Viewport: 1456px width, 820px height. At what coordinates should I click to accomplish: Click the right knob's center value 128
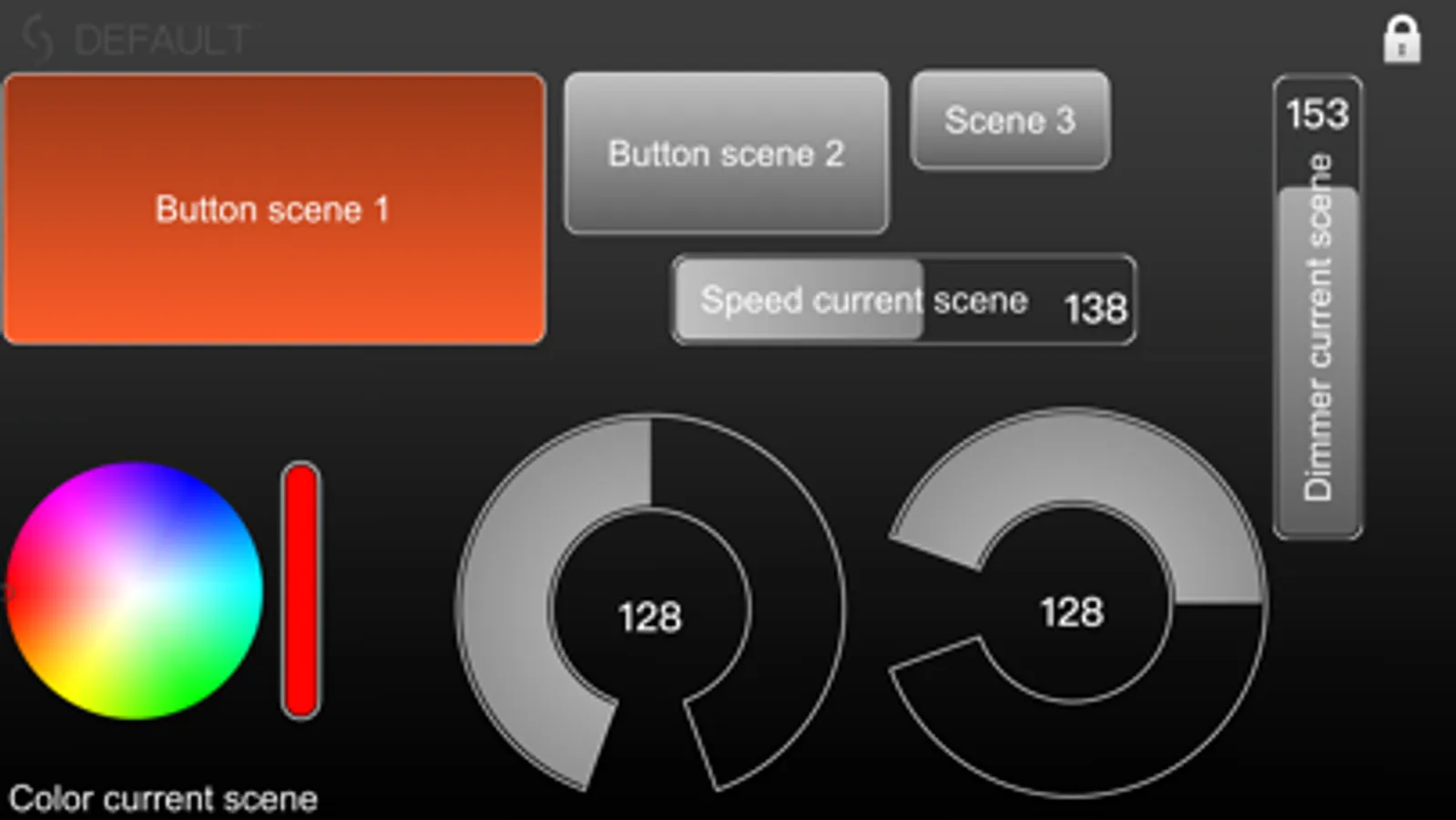pos(1072,612)
